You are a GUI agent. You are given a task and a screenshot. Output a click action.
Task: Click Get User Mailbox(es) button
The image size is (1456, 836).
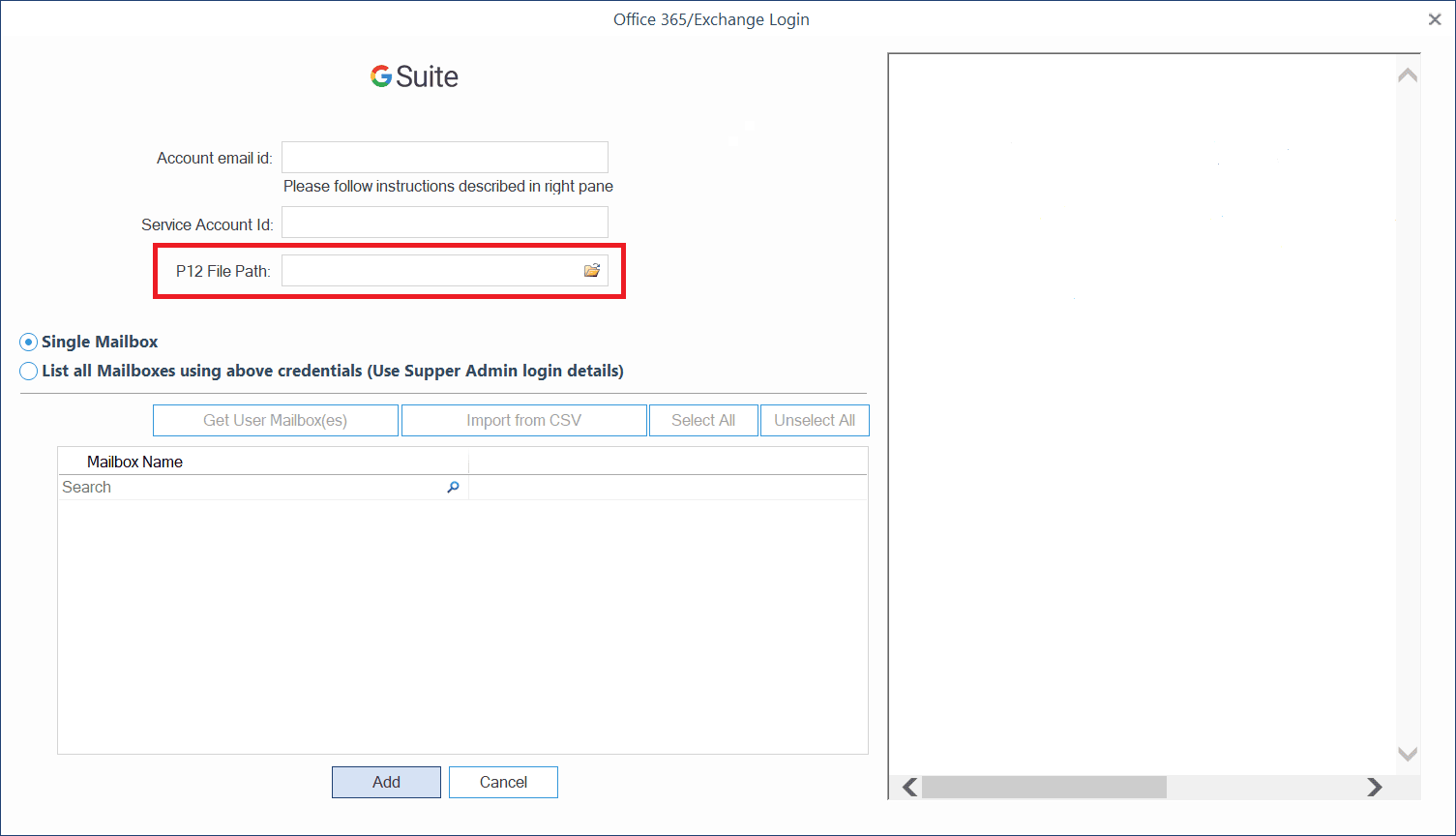(276, 420)
